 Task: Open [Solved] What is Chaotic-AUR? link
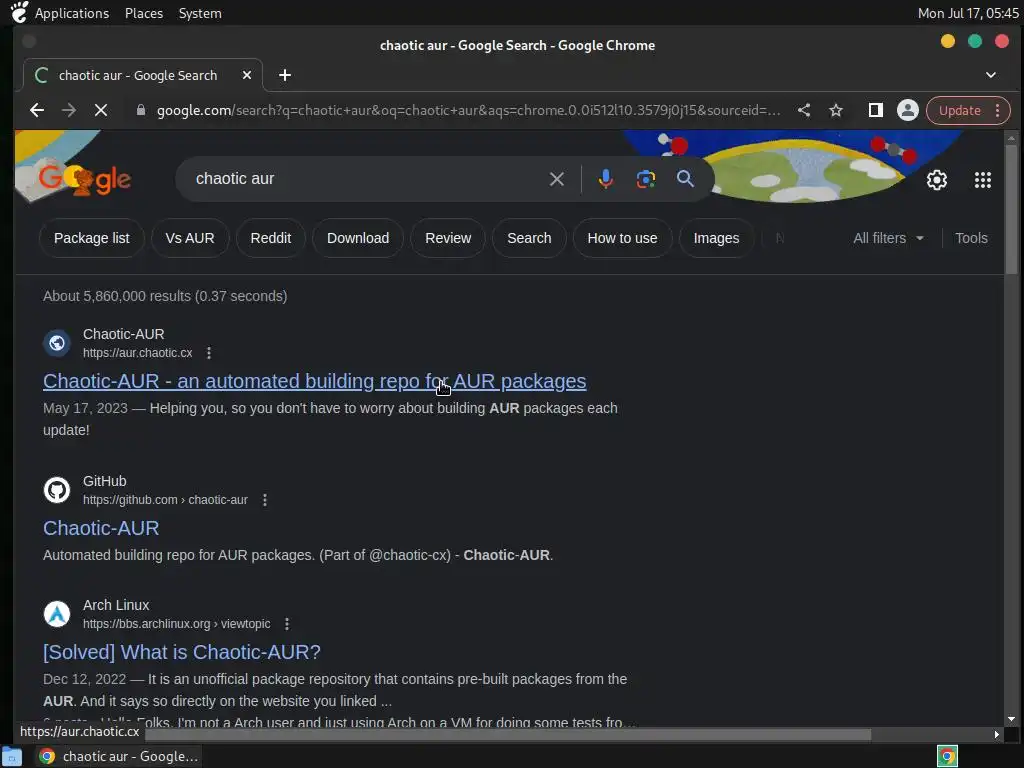point(182,652)
